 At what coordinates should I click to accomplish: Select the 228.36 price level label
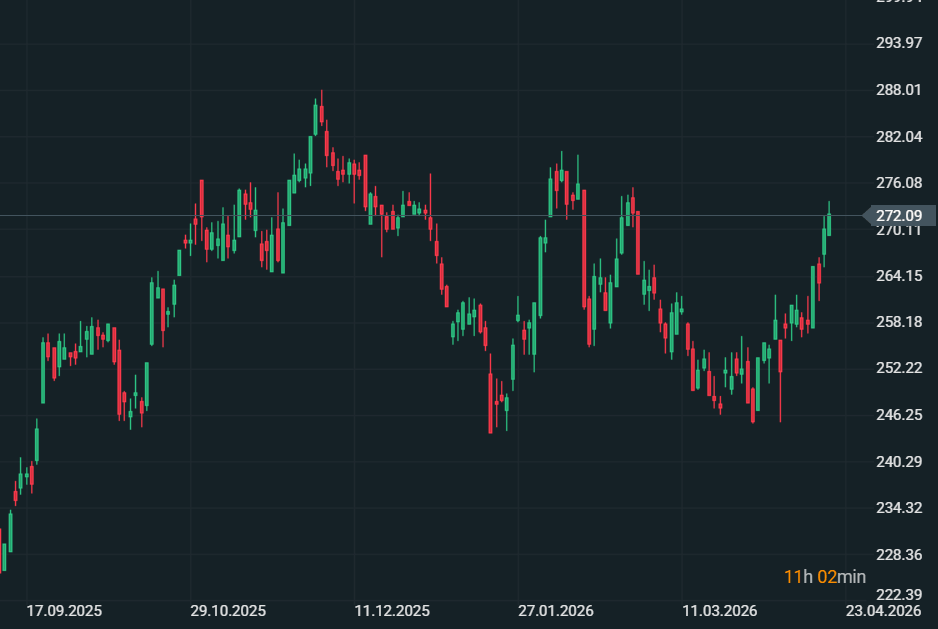pos(898,555)
